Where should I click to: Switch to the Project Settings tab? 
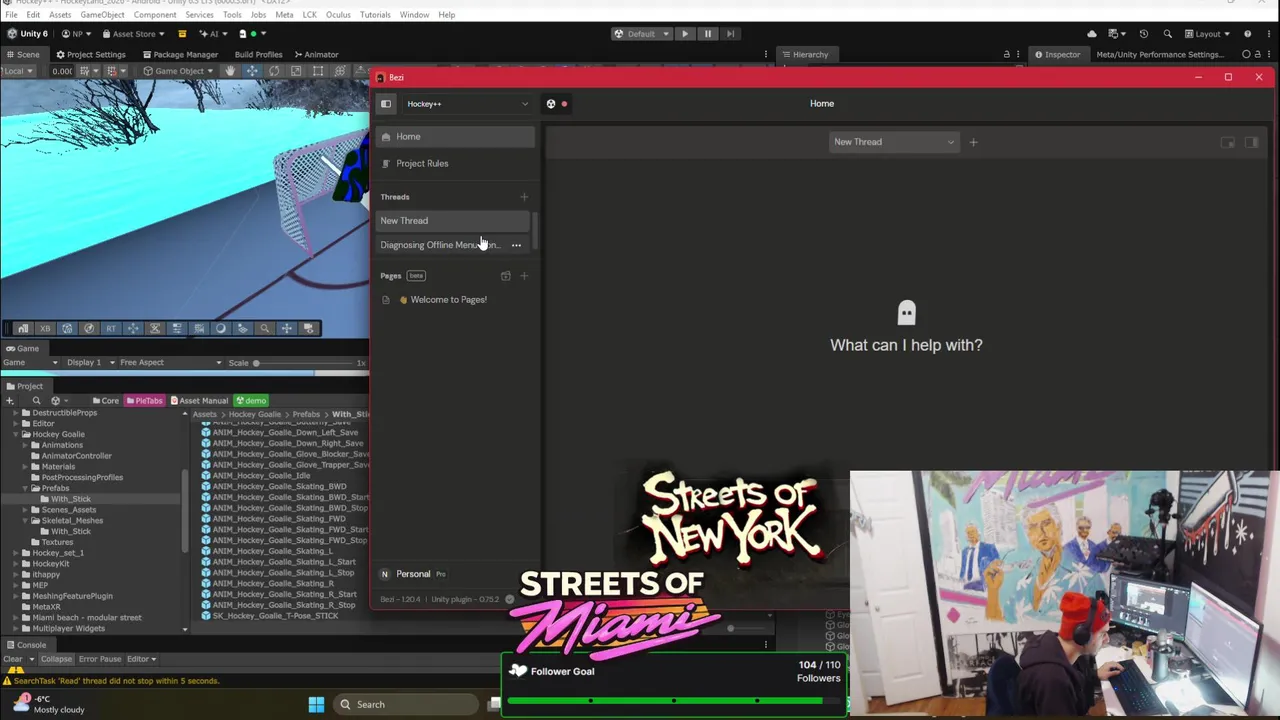(91, 55)
